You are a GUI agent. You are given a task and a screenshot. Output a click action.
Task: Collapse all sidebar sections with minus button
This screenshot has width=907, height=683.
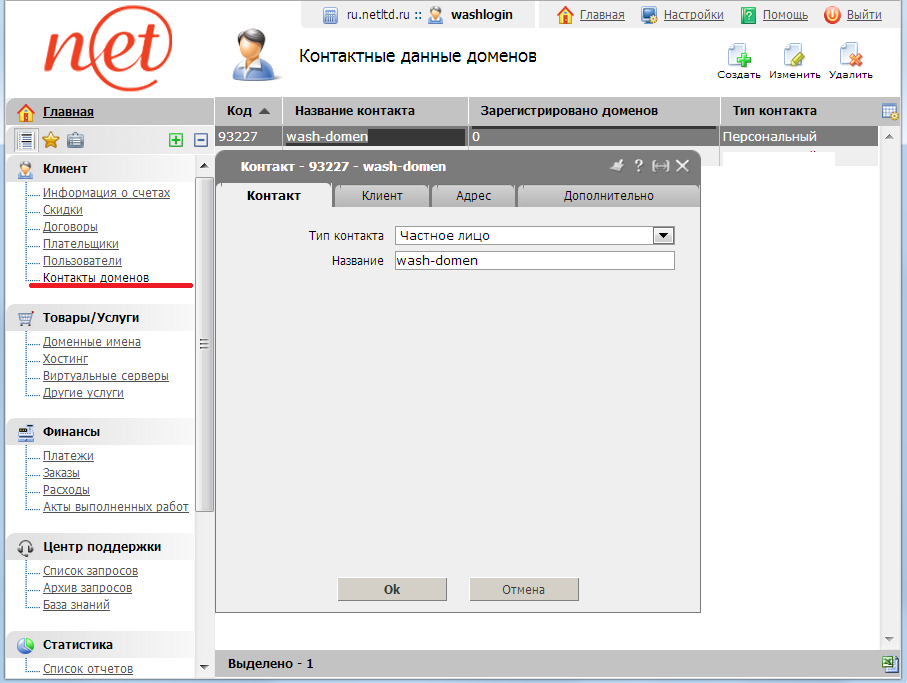pyautogui.click(x=200, y=141)
